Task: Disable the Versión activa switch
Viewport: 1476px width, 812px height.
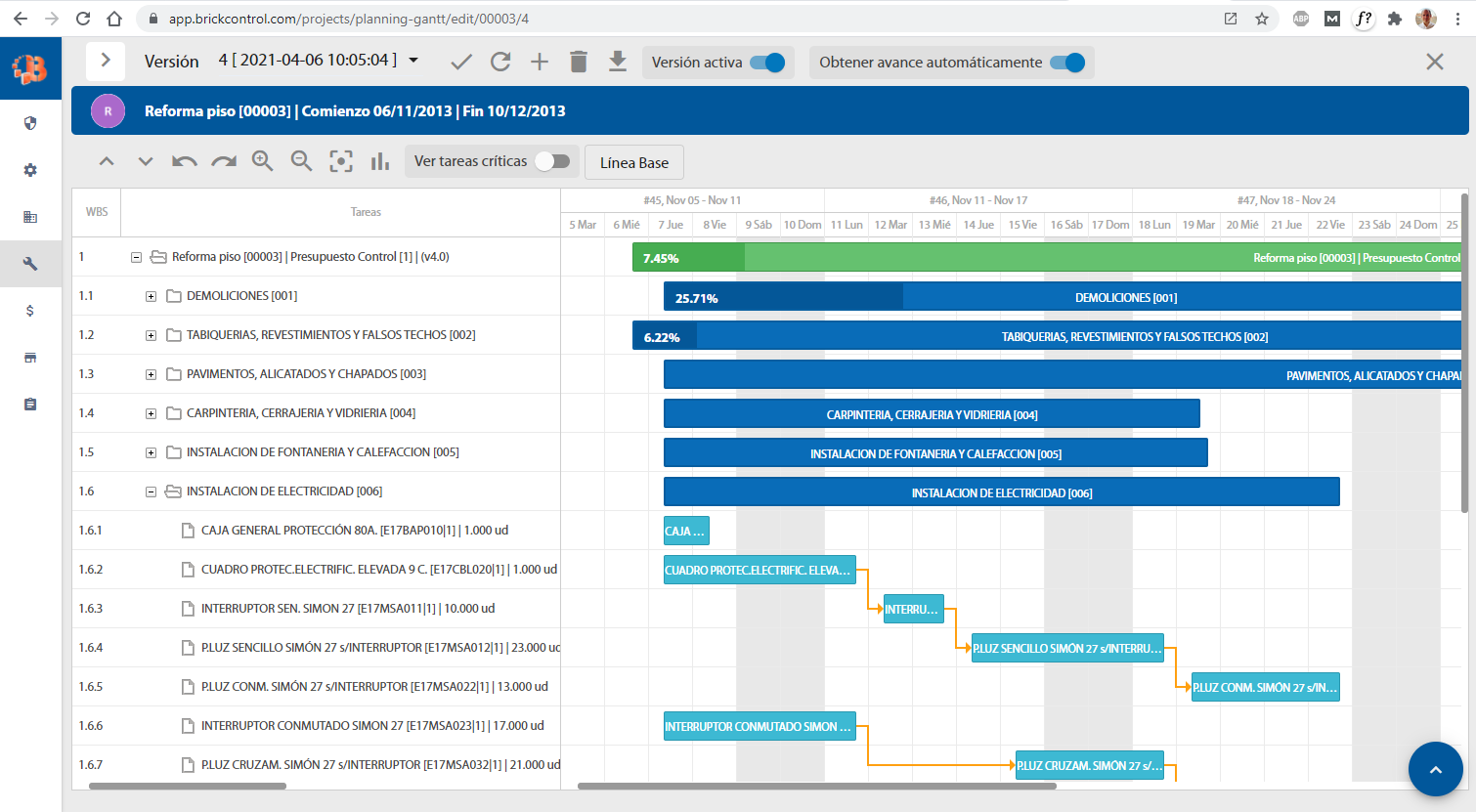Action: pos(763,62)
